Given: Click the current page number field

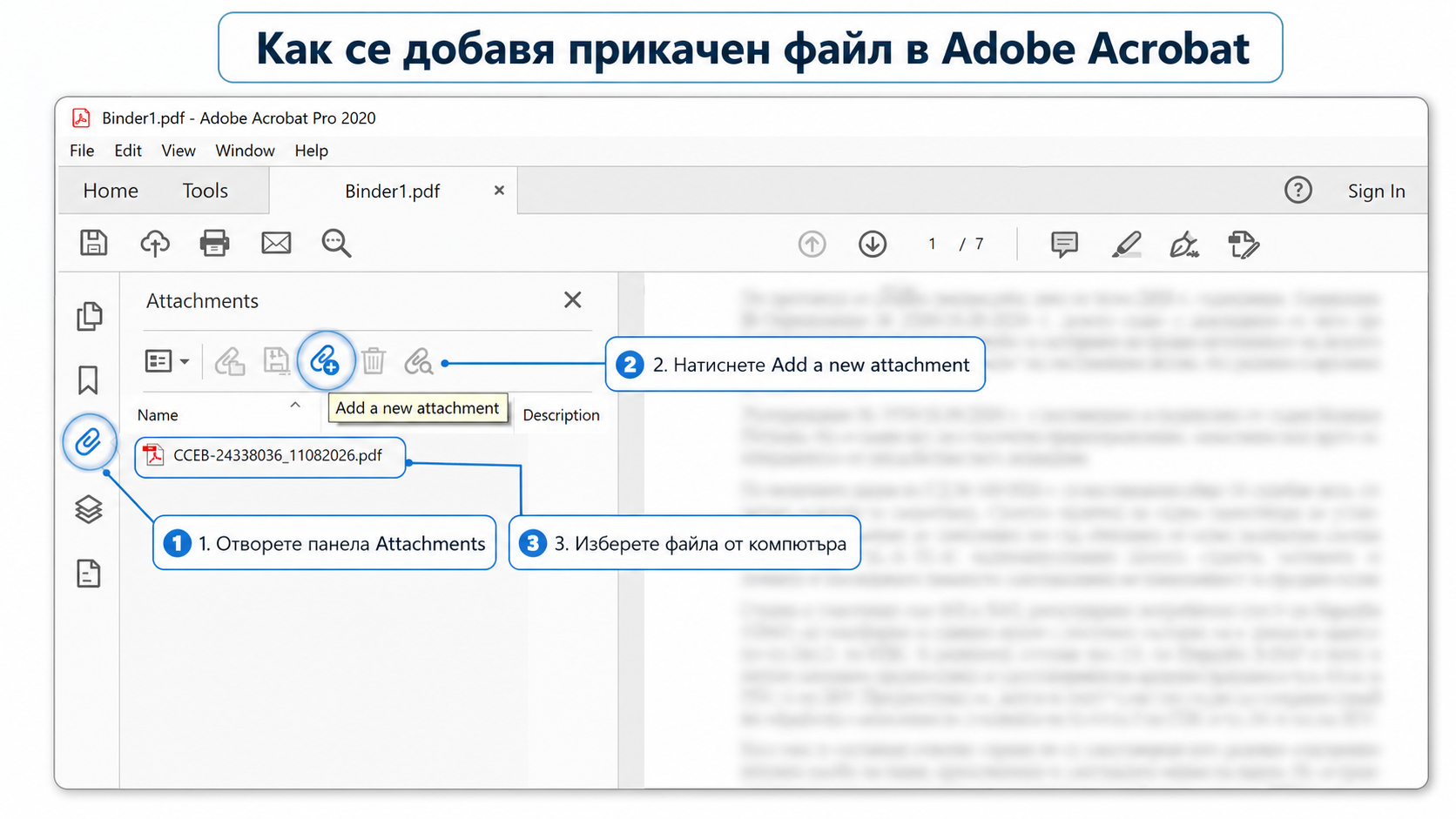Looking at the screenshot, I should pyautogui.click(x=932, y=244).
